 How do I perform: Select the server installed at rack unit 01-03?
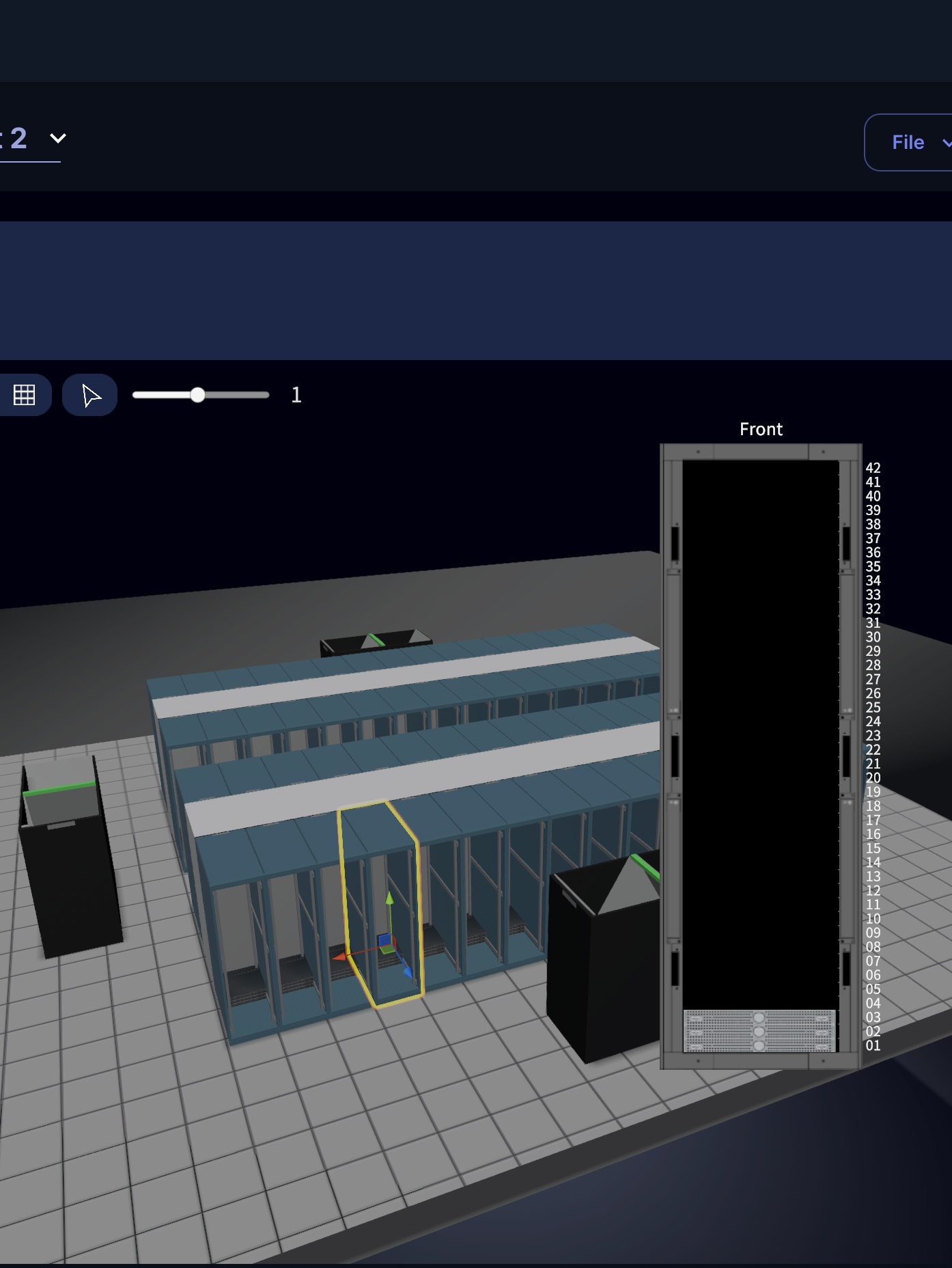759,1031
